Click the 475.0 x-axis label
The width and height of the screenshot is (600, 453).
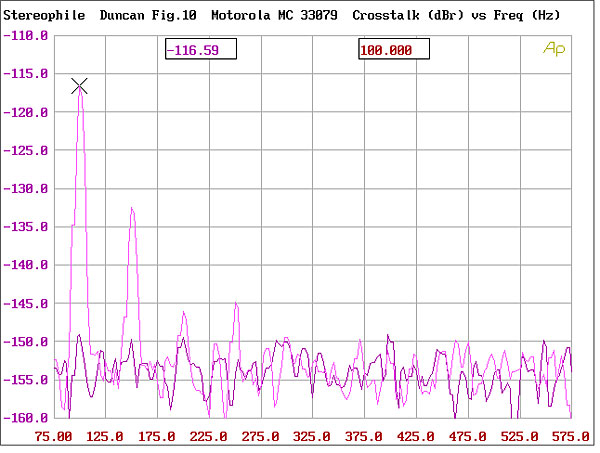468,437
